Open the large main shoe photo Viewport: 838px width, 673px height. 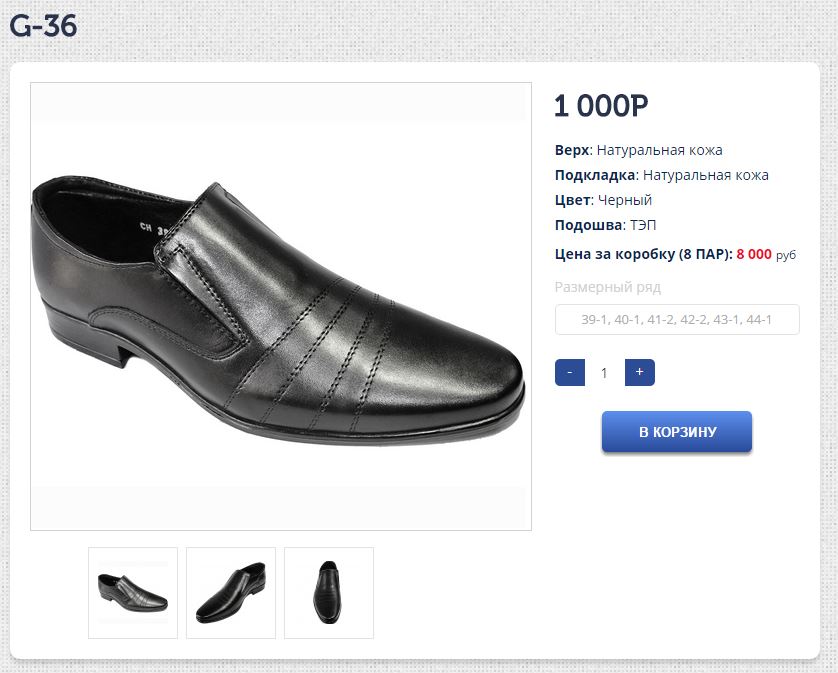tap(280, 306)
